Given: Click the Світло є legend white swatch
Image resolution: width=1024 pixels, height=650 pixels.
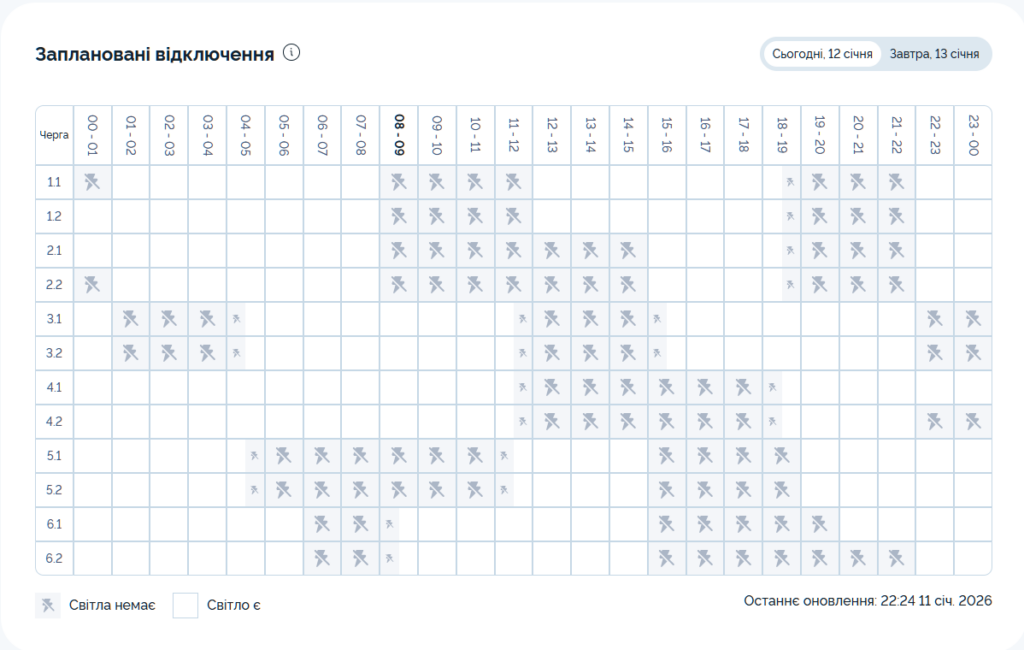Looking at the screenshot, I should coord(185,605).
